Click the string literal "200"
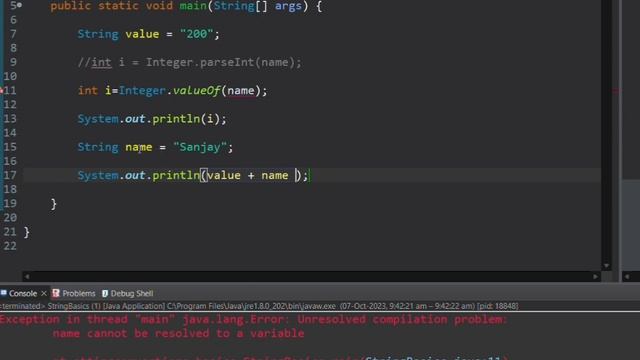 (196, 34)
